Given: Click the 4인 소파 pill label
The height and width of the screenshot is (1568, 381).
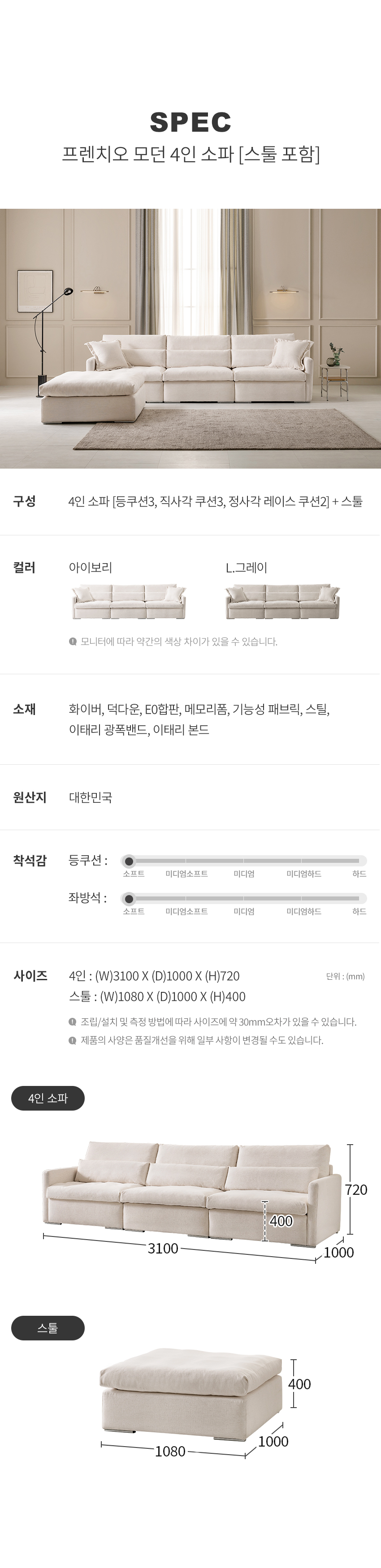Looking at the screenshot, I should pyautogui.click(x=48, y=1098).
